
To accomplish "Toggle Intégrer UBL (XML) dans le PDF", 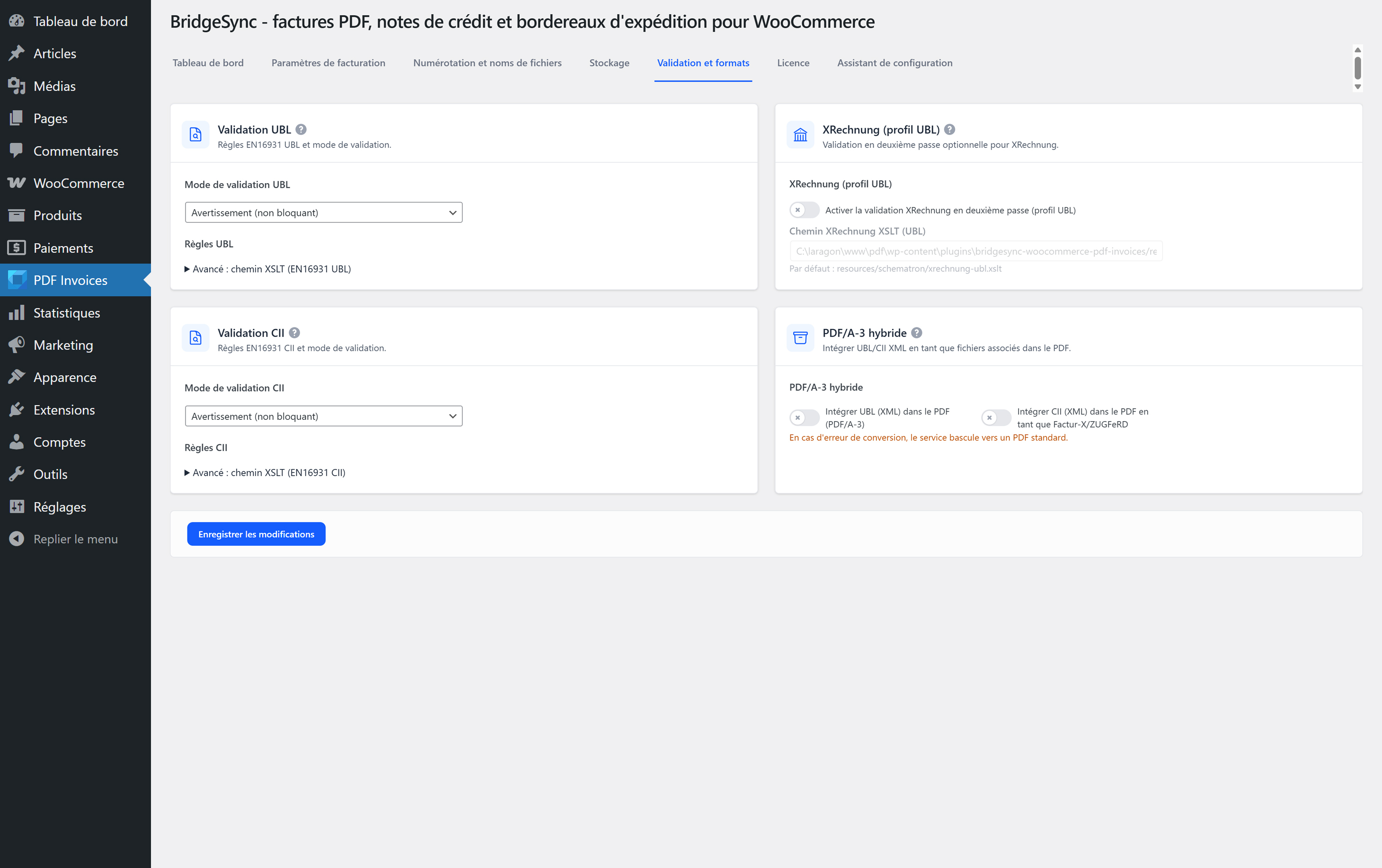I will tap(804, 417).
